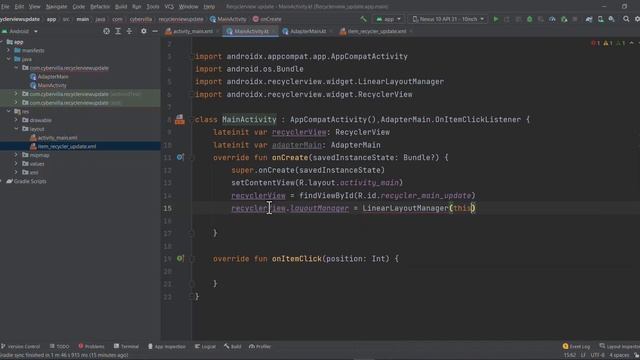Open the app run configuration dropdown

pyautogui.click(x=389, y=19)
